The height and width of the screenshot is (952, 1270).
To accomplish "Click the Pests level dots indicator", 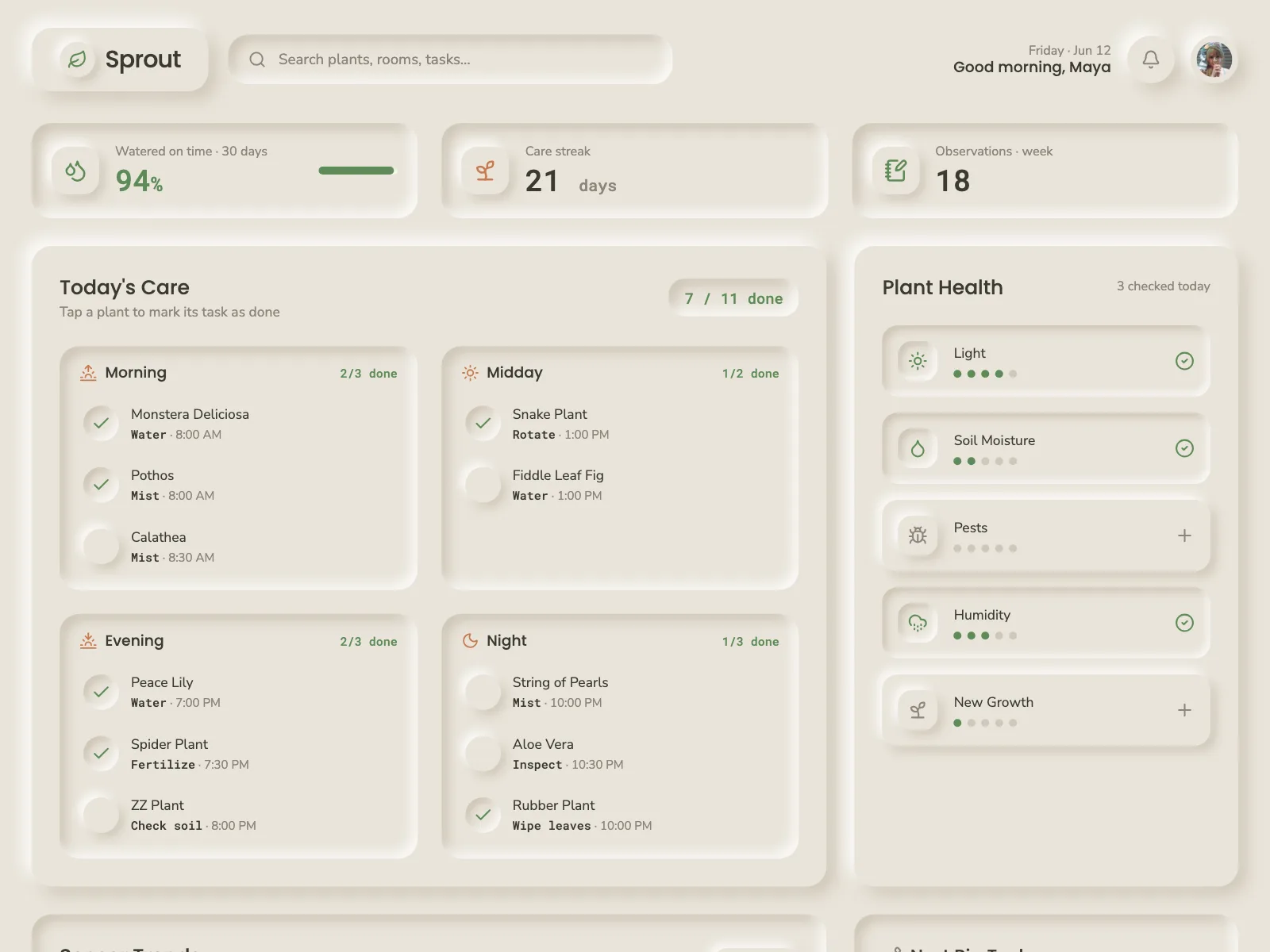I will click(985, 548).
